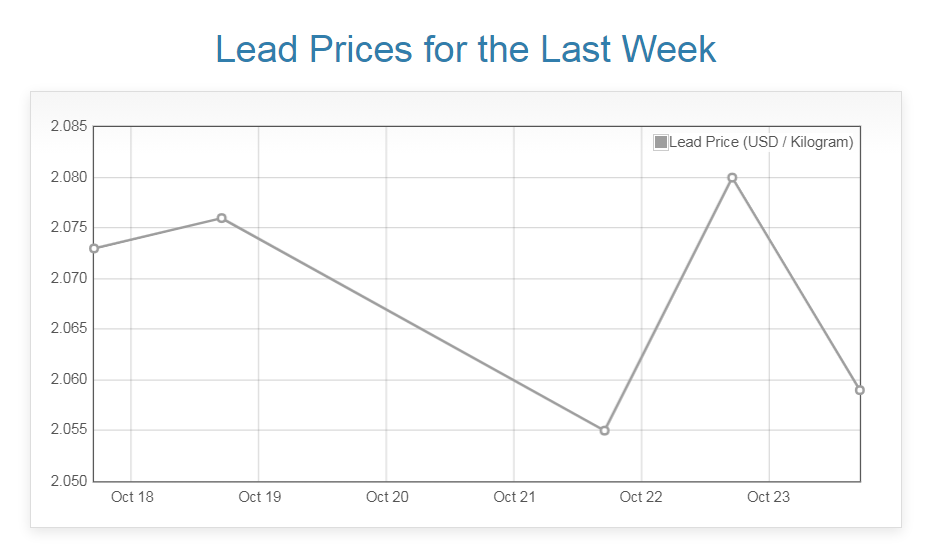Click the gray legend color swatch
Image resolution: width=935 pixels, height=545 pixels.
[660, 142]
